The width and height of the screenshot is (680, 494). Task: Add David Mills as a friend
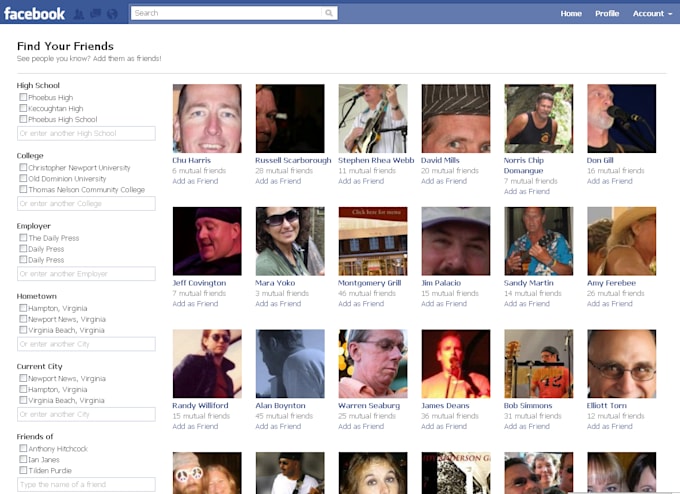tap(444, 181)
